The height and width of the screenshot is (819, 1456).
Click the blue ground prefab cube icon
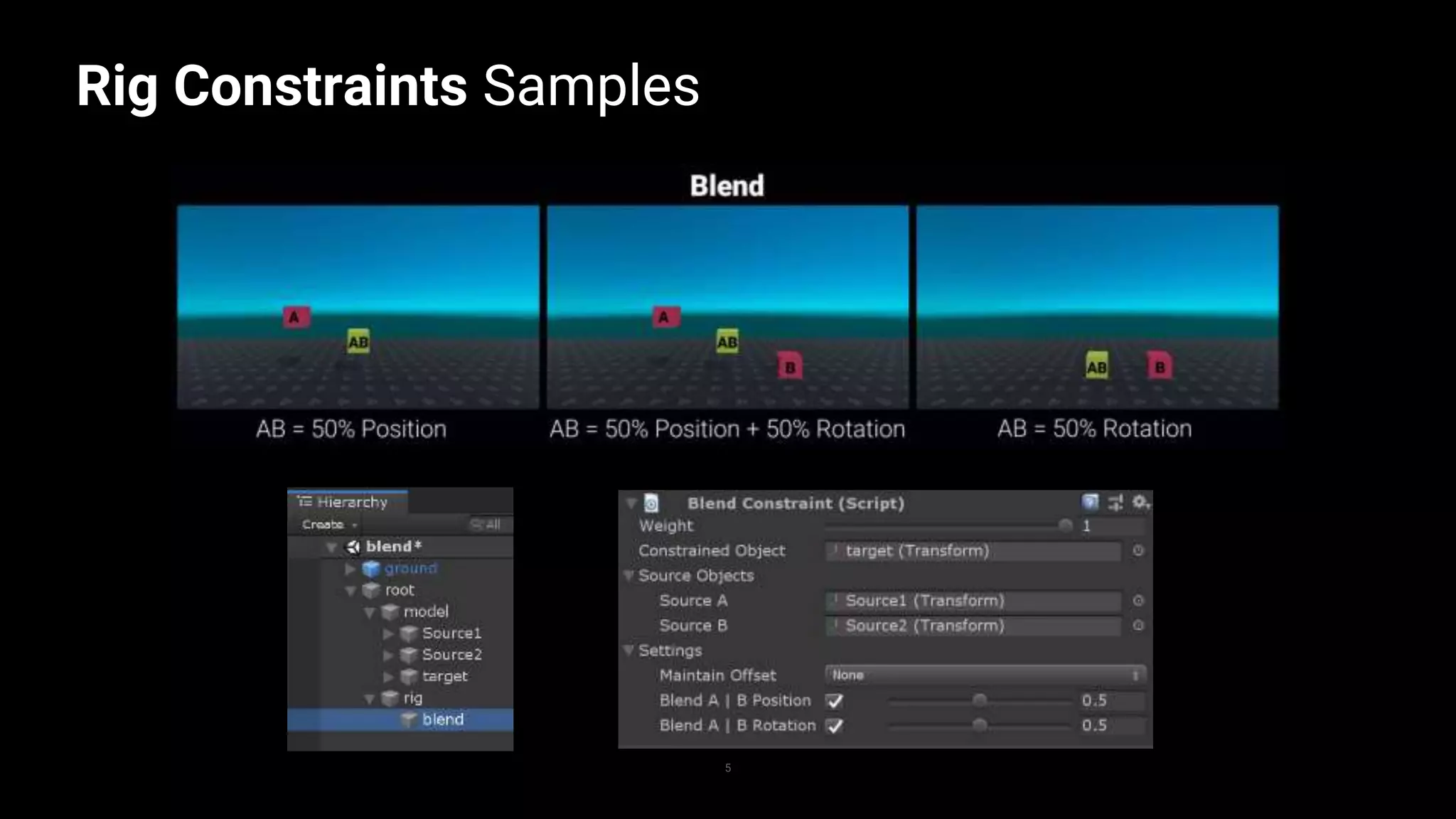coord(371,569)
